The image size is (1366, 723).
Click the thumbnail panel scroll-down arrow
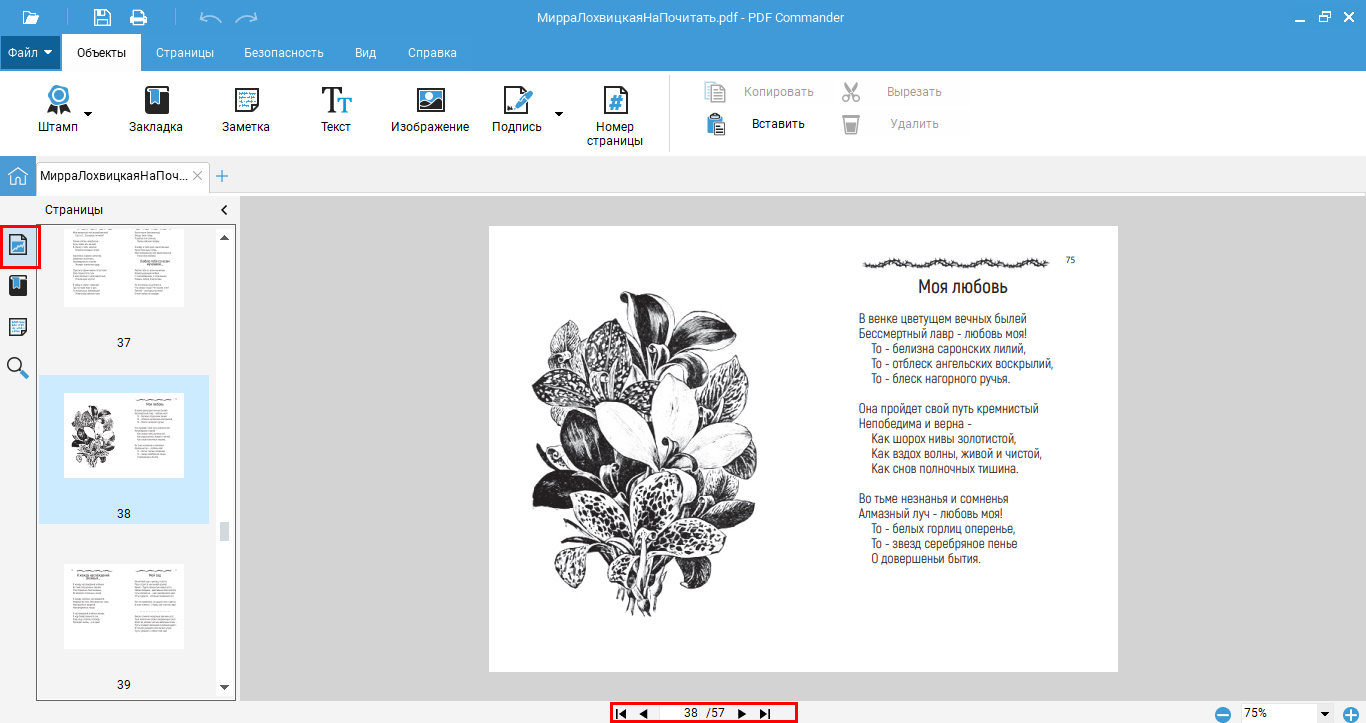click(224, 688)
